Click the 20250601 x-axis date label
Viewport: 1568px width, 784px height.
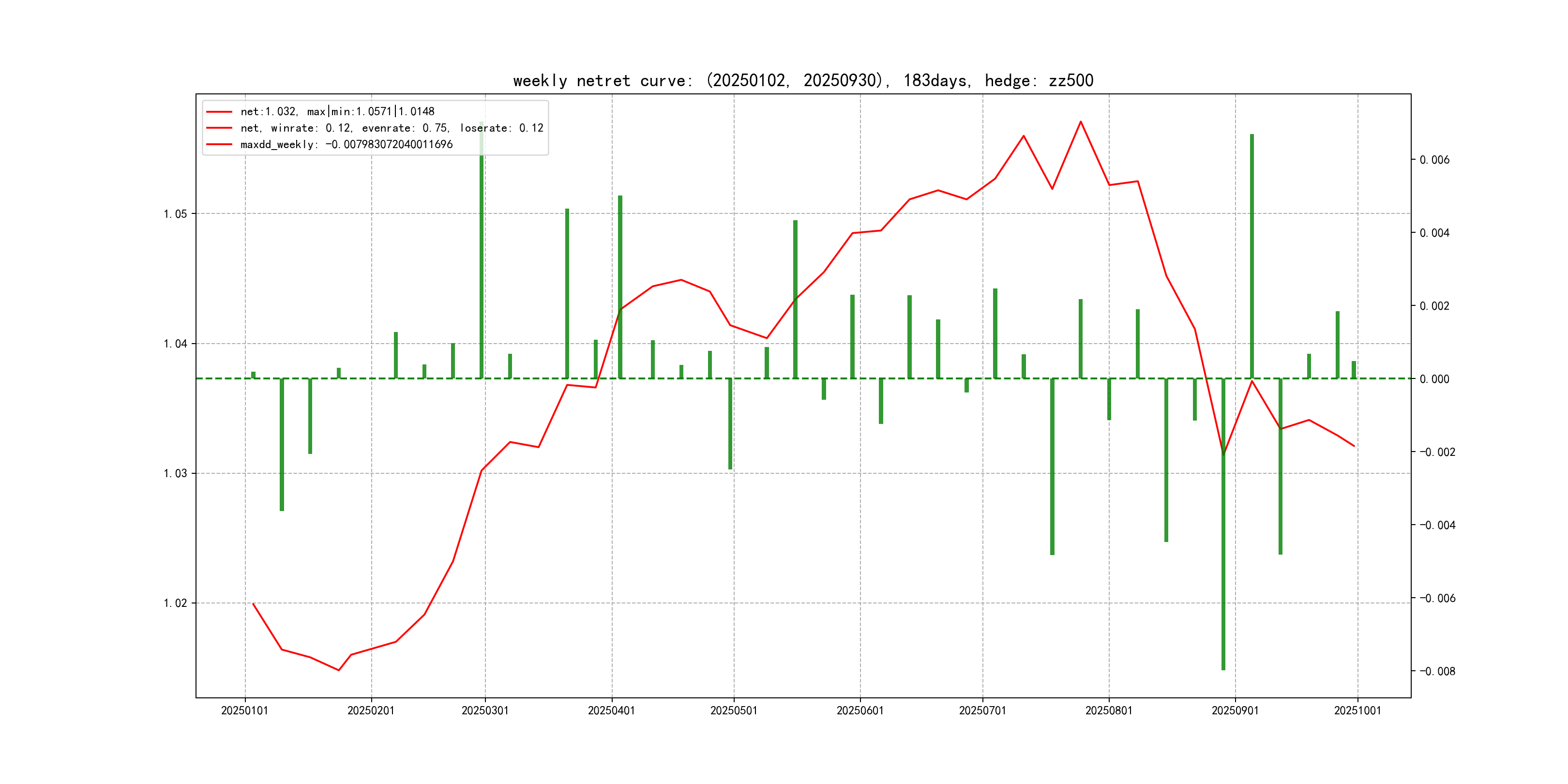859,710
